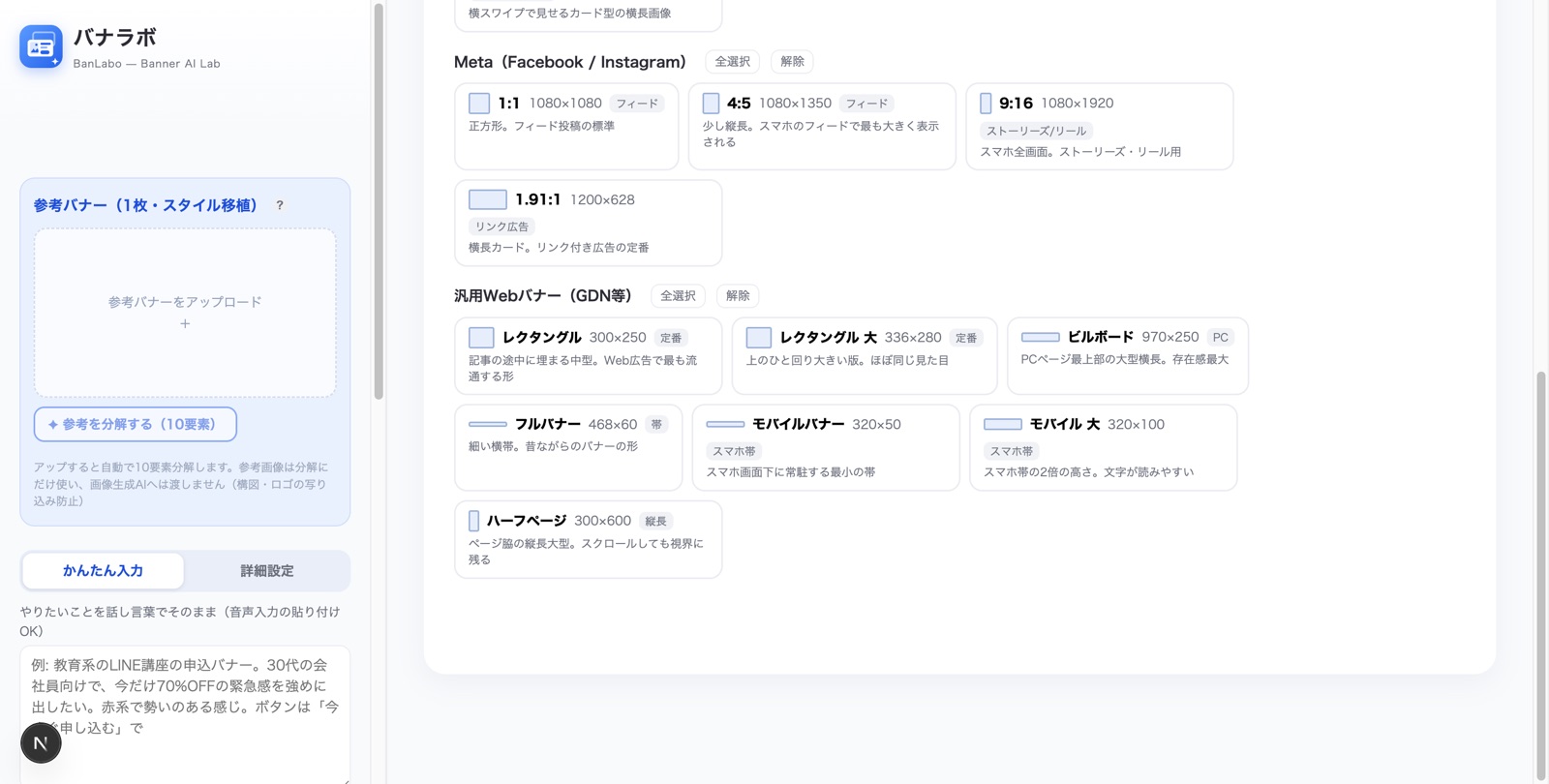Click the モバイル 大 shape icon
1549x784 pixels.
1003,424
